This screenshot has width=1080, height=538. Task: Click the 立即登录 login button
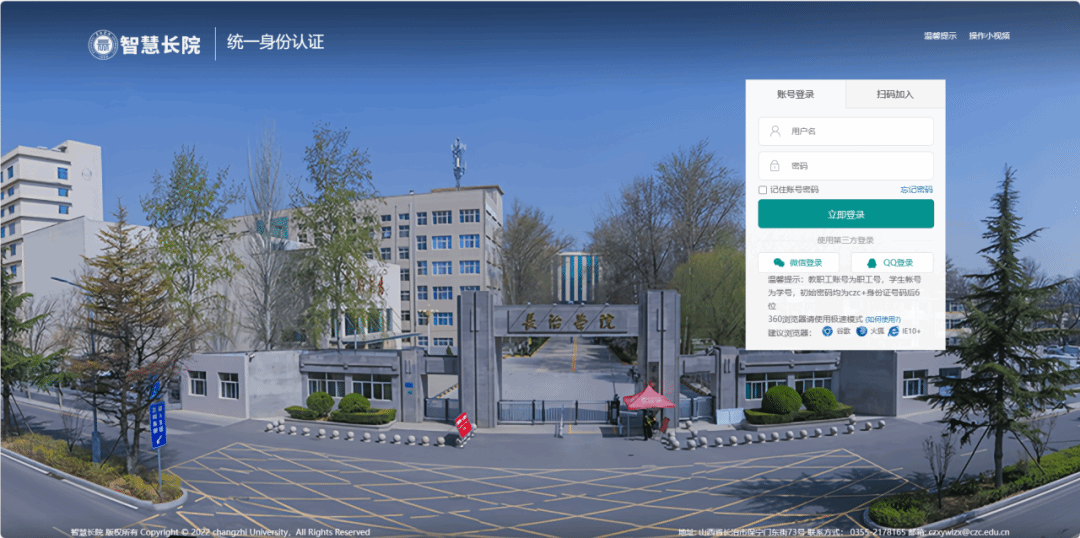pos(846,214)
